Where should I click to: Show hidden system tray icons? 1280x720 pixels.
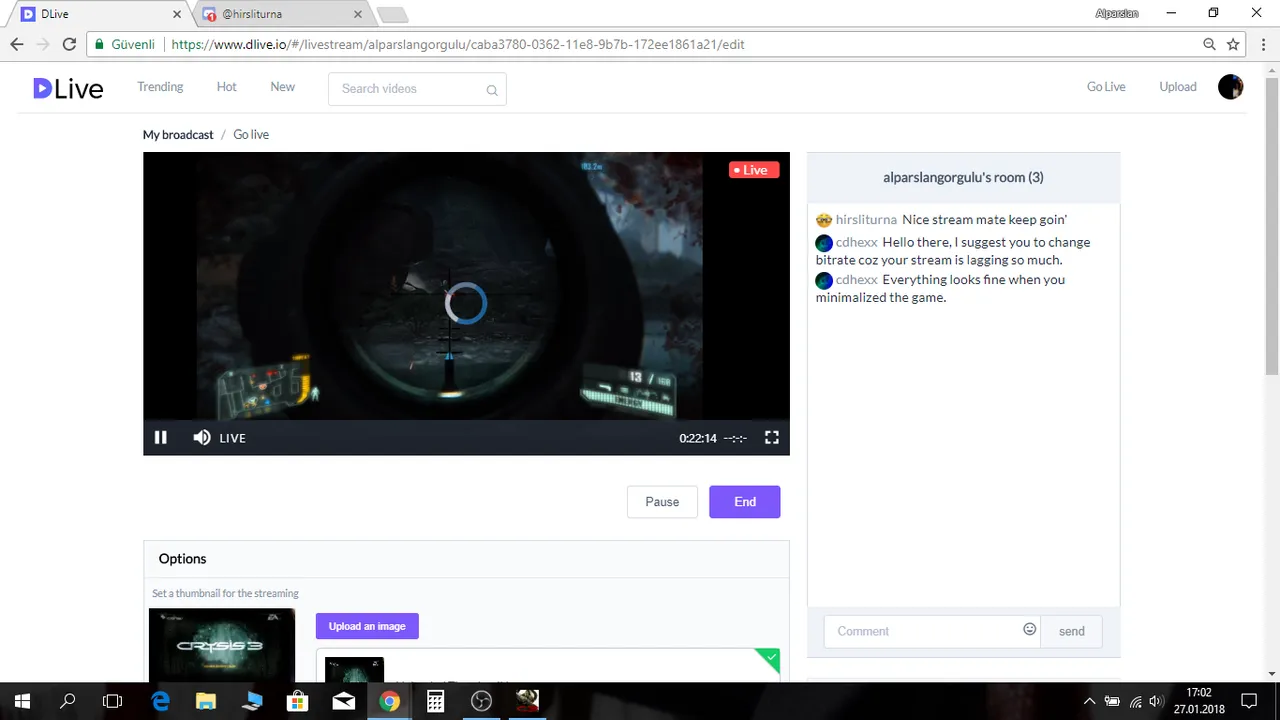tap(1090, 701)
